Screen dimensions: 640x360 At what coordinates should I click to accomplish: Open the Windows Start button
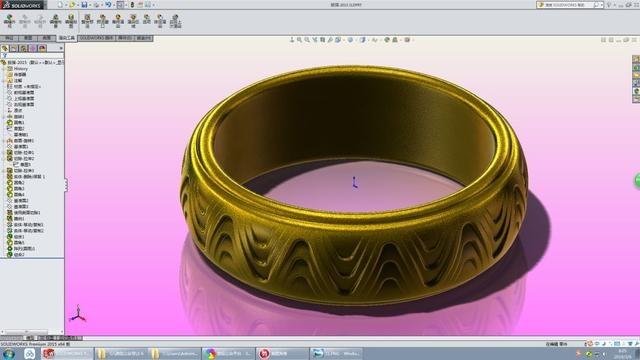(9, 353)
